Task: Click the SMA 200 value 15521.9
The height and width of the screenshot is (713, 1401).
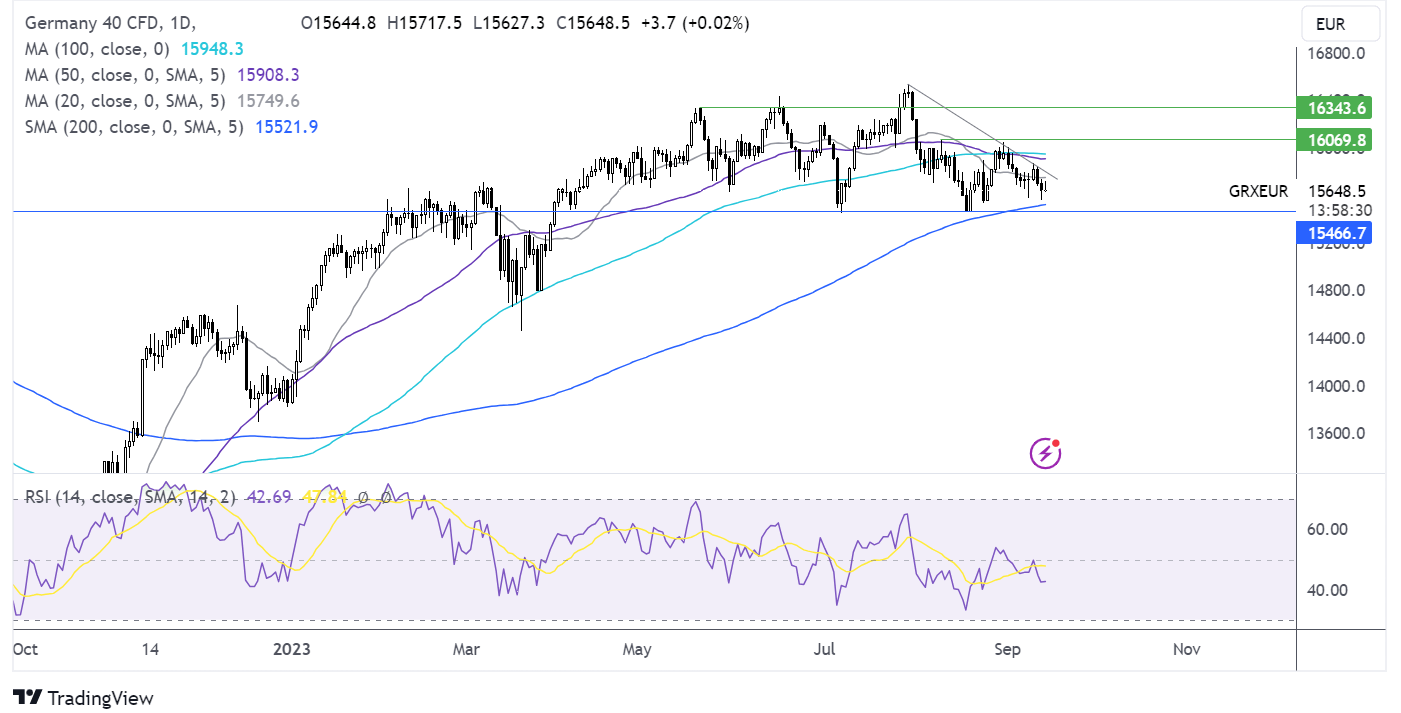Action: [x=286, y=126]
